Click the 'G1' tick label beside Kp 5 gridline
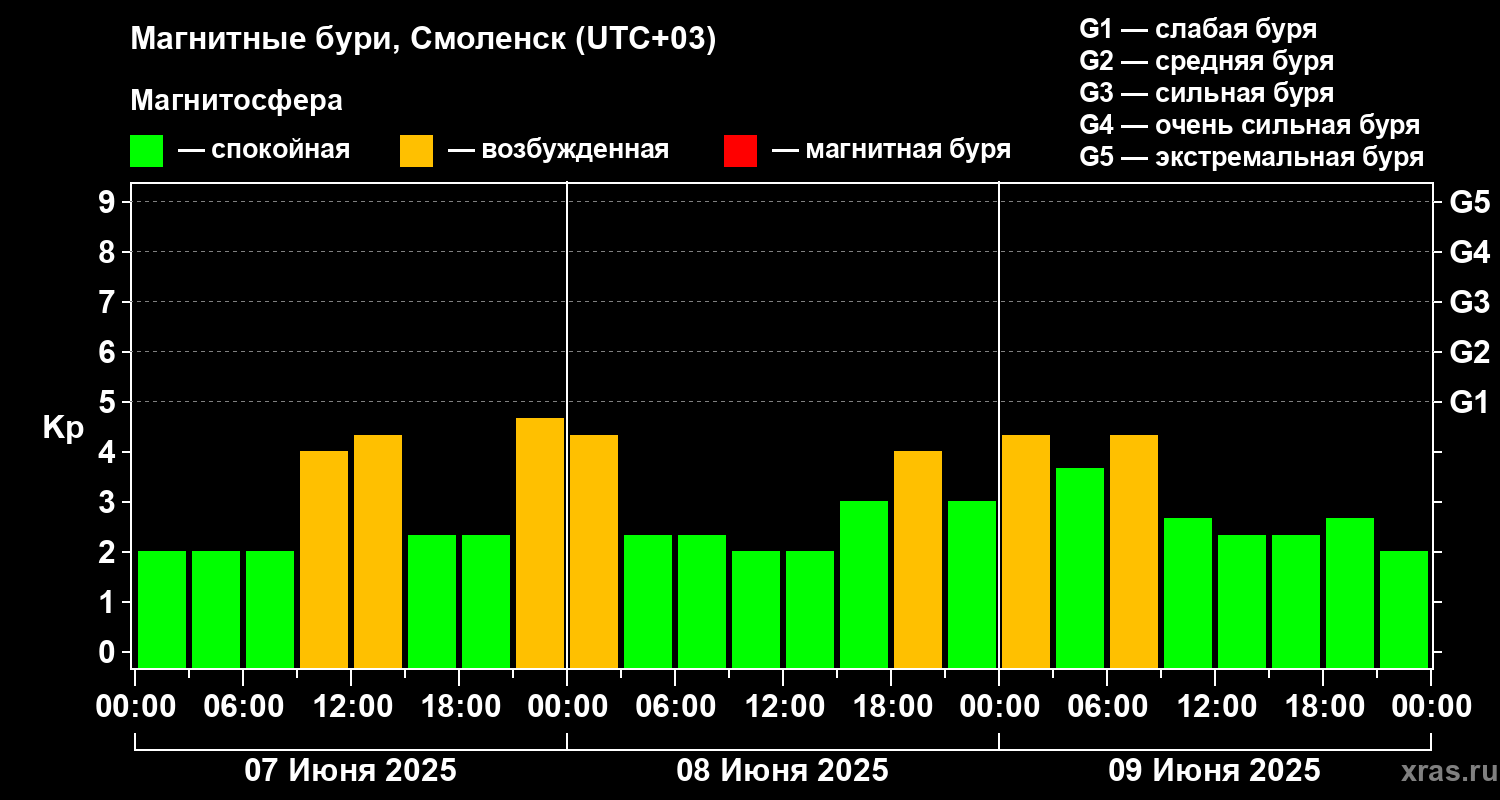 (1469, 402)
